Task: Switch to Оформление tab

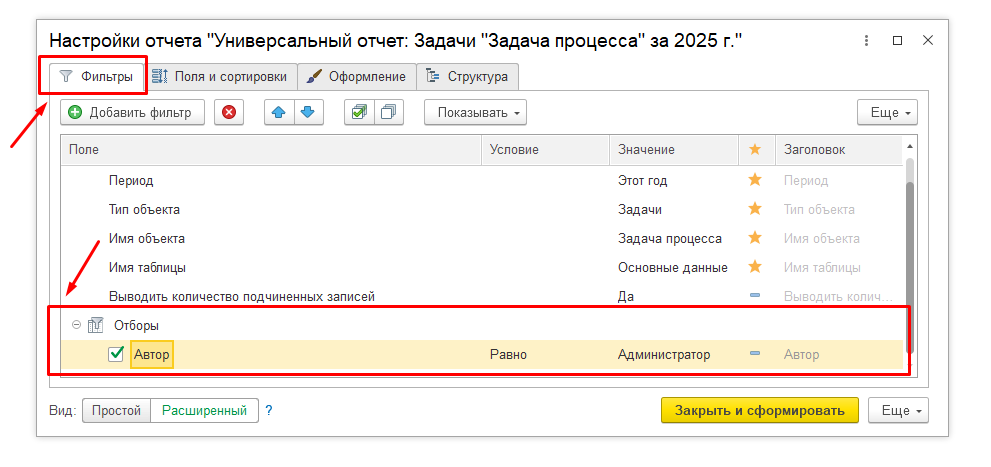Action: (x=356, y=77)
